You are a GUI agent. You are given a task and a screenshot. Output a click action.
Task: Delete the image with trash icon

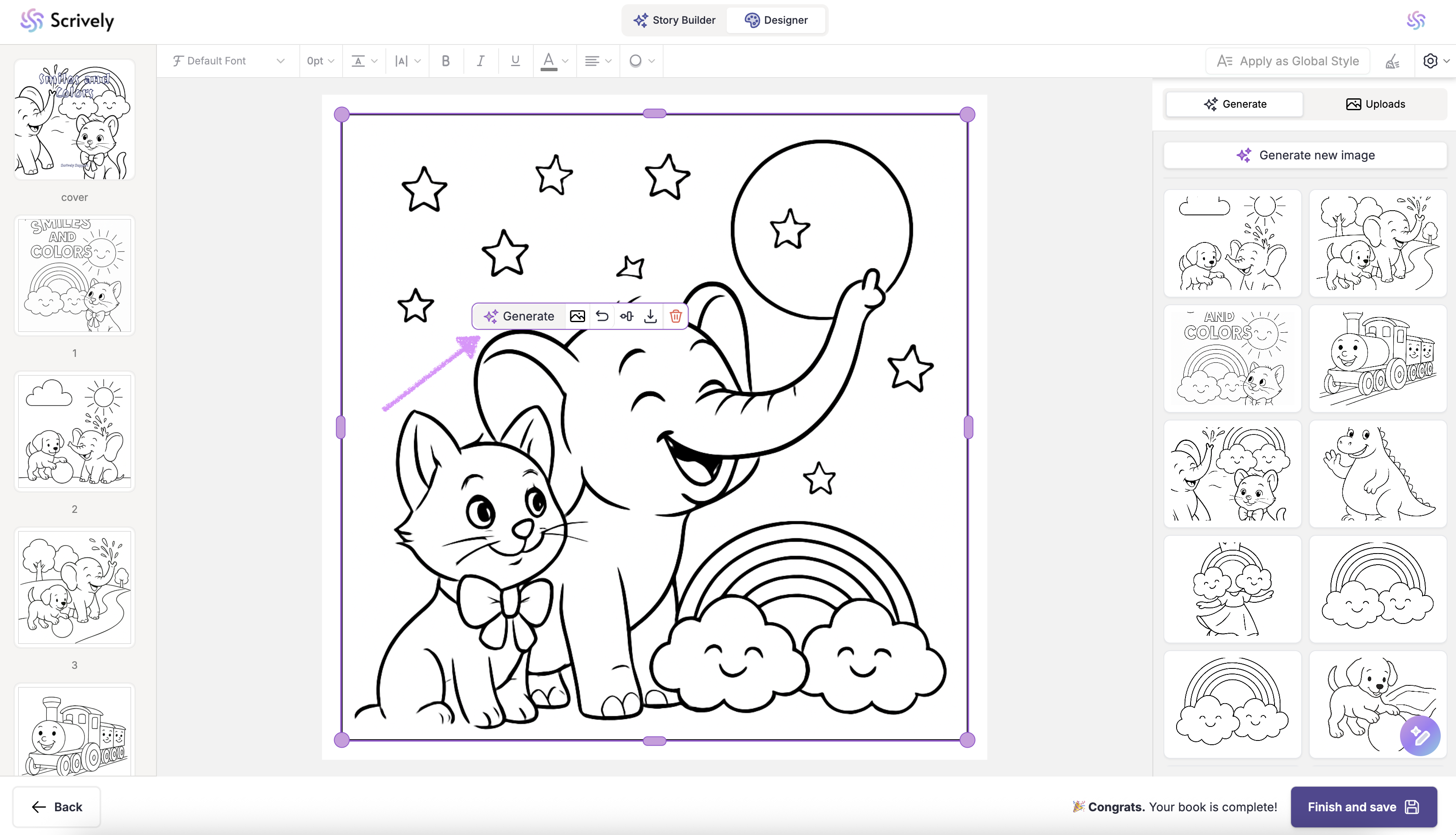(675, 316)
